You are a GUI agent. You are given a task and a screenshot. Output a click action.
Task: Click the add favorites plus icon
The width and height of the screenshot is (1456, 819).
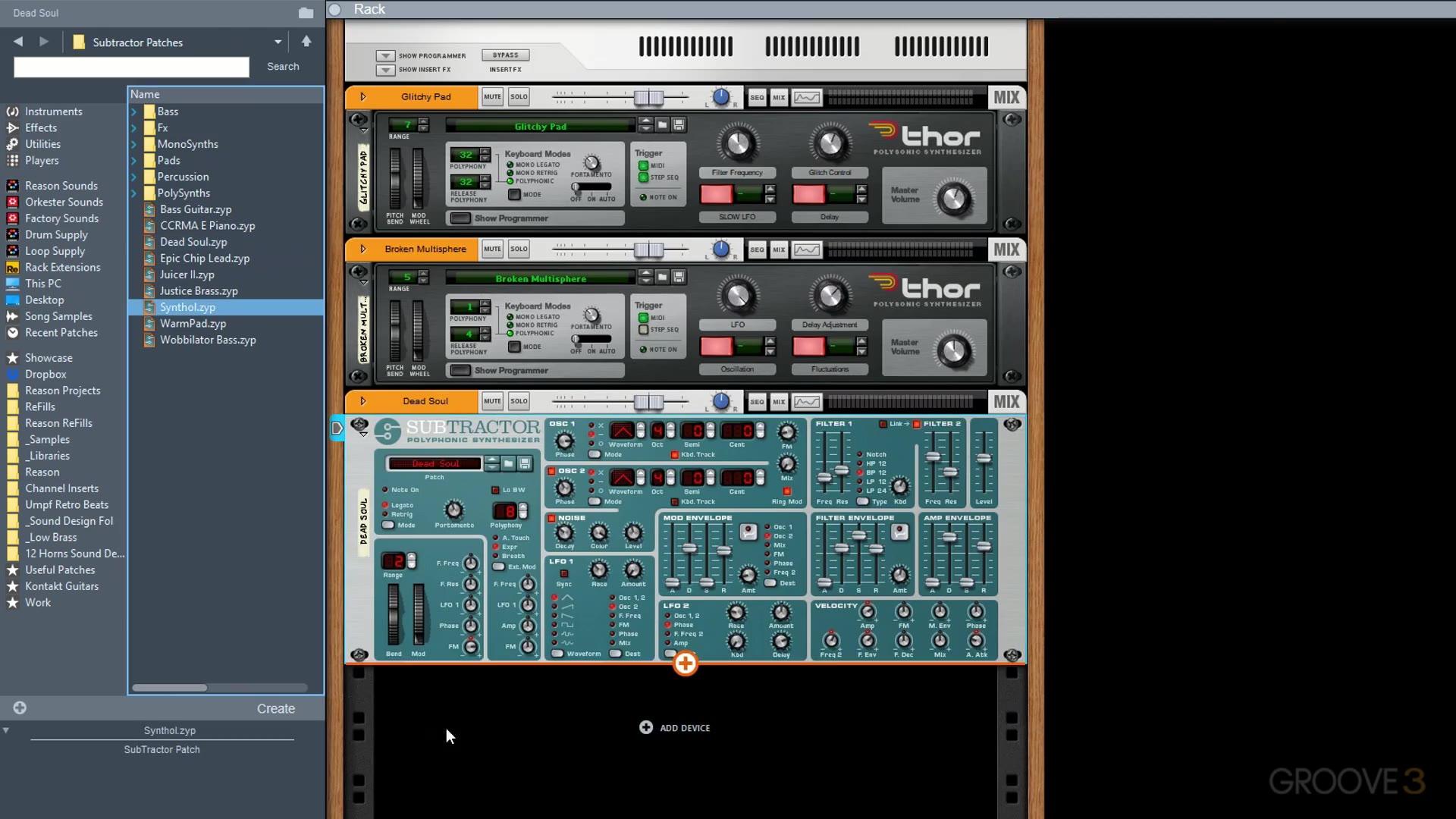point(20,708)
